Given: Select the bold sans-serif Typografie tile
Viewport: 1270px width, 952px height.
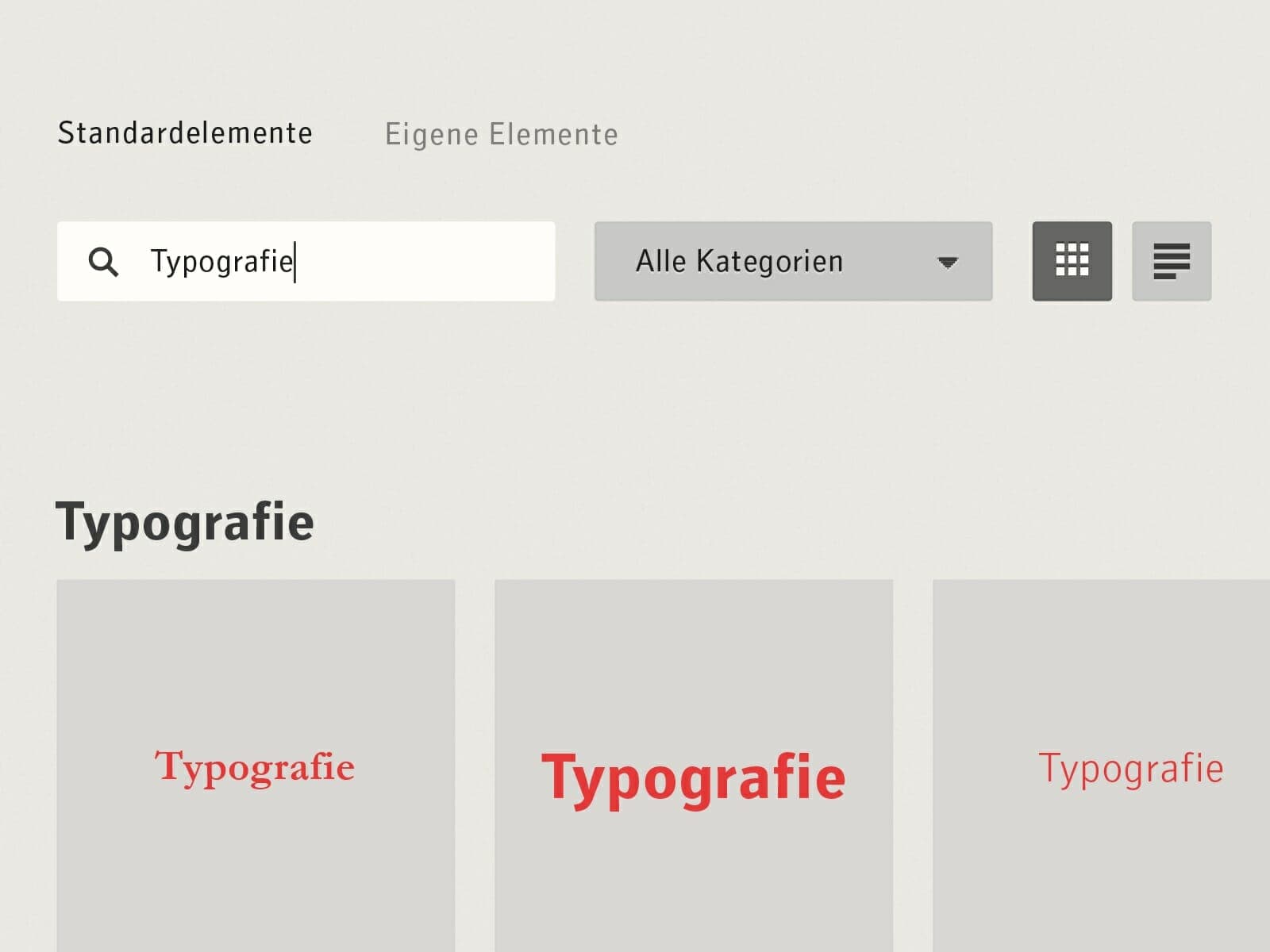Looking at the screenshot, I should 694,857.
